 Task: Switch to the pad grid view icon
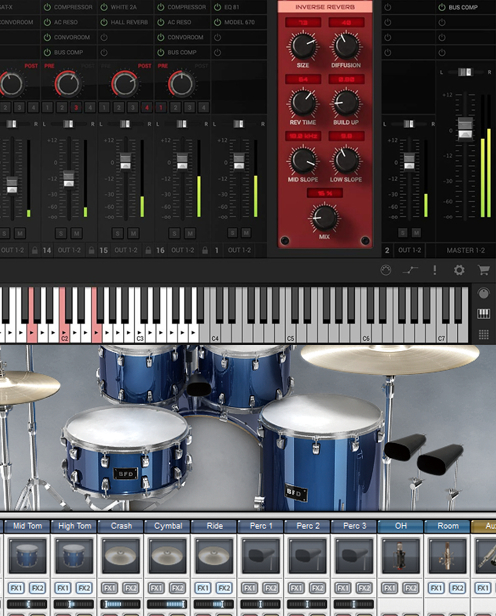pos(483,334)
